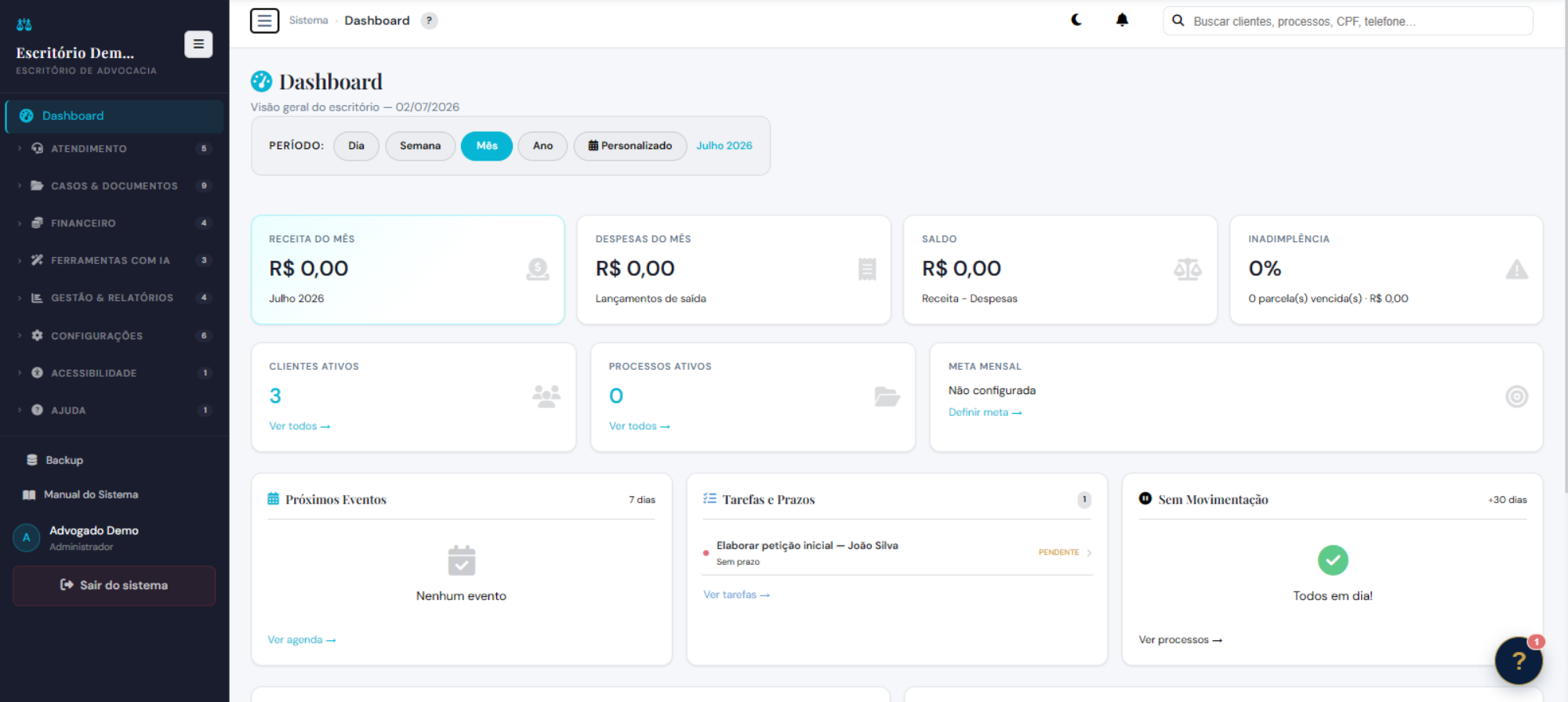Open Ver processos link
The height and width of the screenshot is (702, 1568).
tap(1181, 639)
